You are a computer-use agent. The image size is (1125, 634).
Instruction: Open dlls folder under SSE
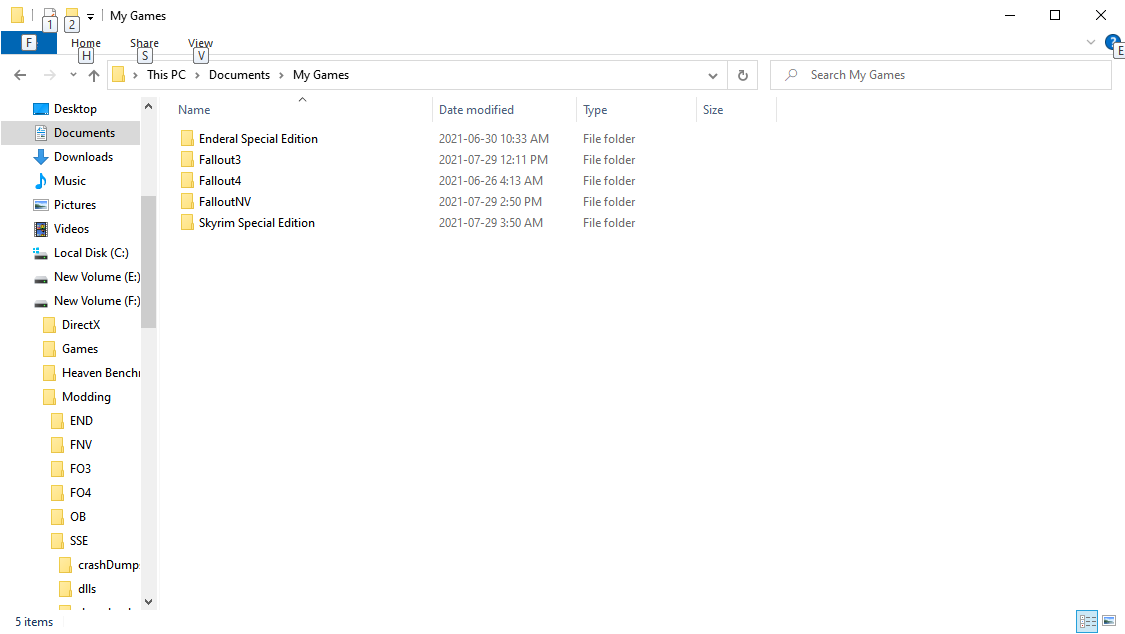click(87, 589)
